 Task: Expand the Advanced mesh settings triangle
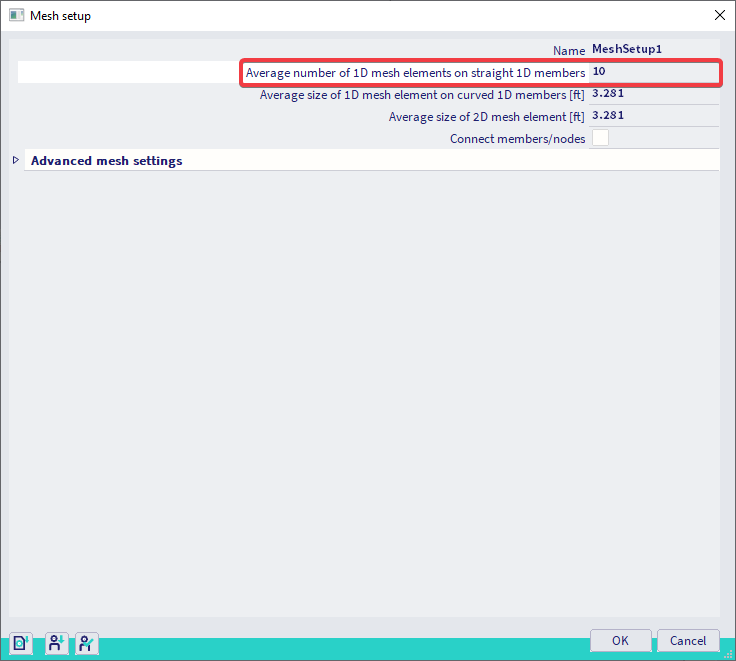(15, 161)
